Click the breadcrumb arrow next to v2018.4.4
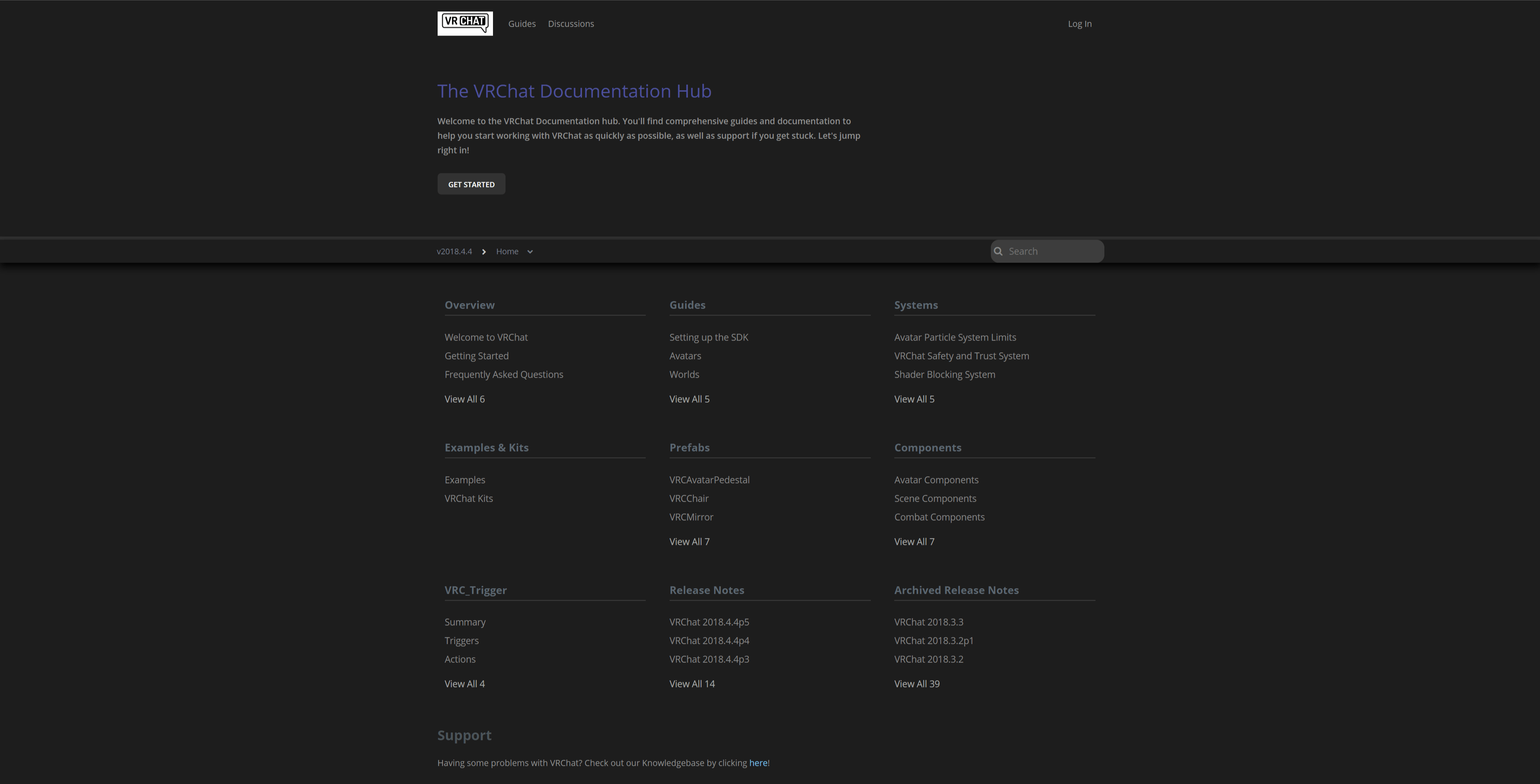Screen dimensions: 1540x784 (x=484, y=252)
